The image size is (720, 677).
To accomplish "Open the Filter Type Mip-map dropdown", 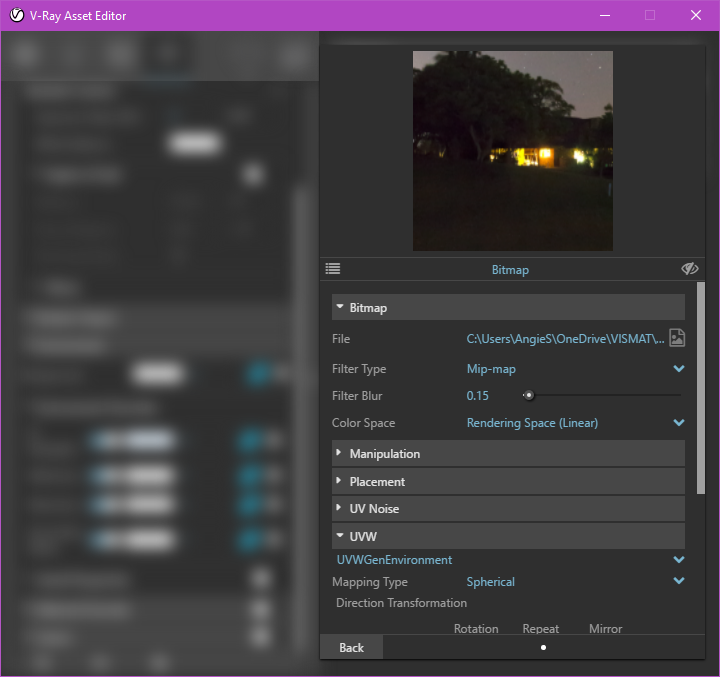I will (575, 369).
